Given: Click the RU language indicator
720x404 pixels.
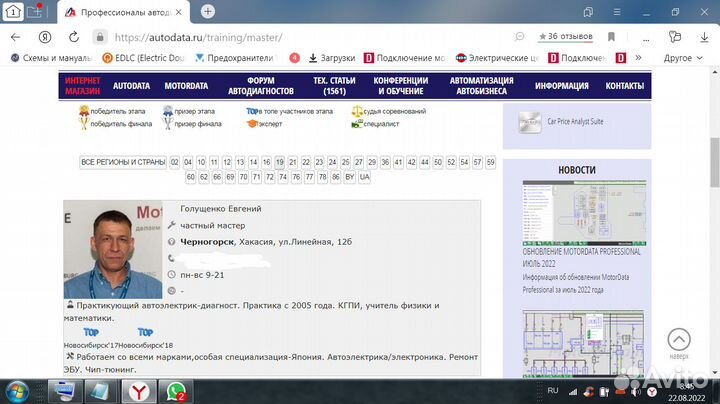Looking at the screenshot, I should 553,390.
